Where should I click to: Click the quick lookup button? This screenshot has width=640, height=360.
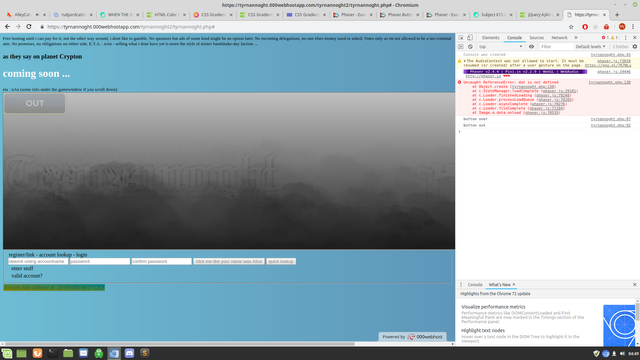click(281, 261)
